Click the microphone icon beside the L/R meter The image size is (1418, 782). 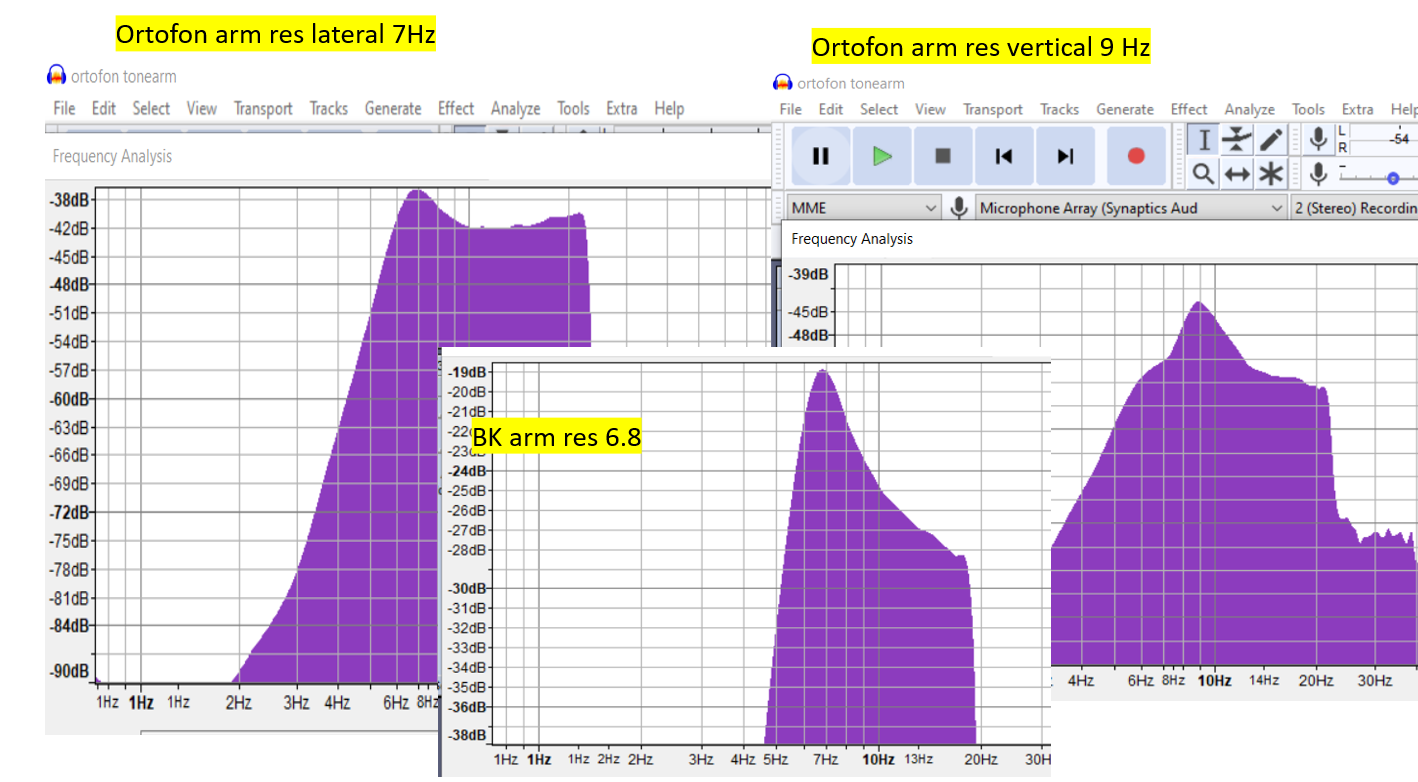(1319, 139)
